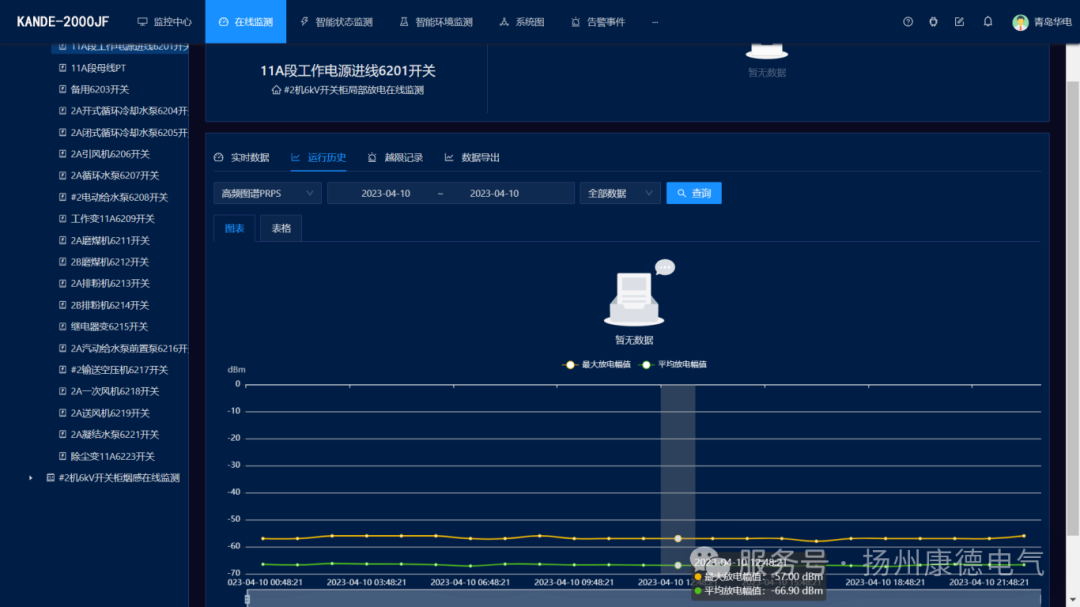Click the 青岛华电 user avatar
The image size is (1080, 607).
click(x=1020, y=22)
